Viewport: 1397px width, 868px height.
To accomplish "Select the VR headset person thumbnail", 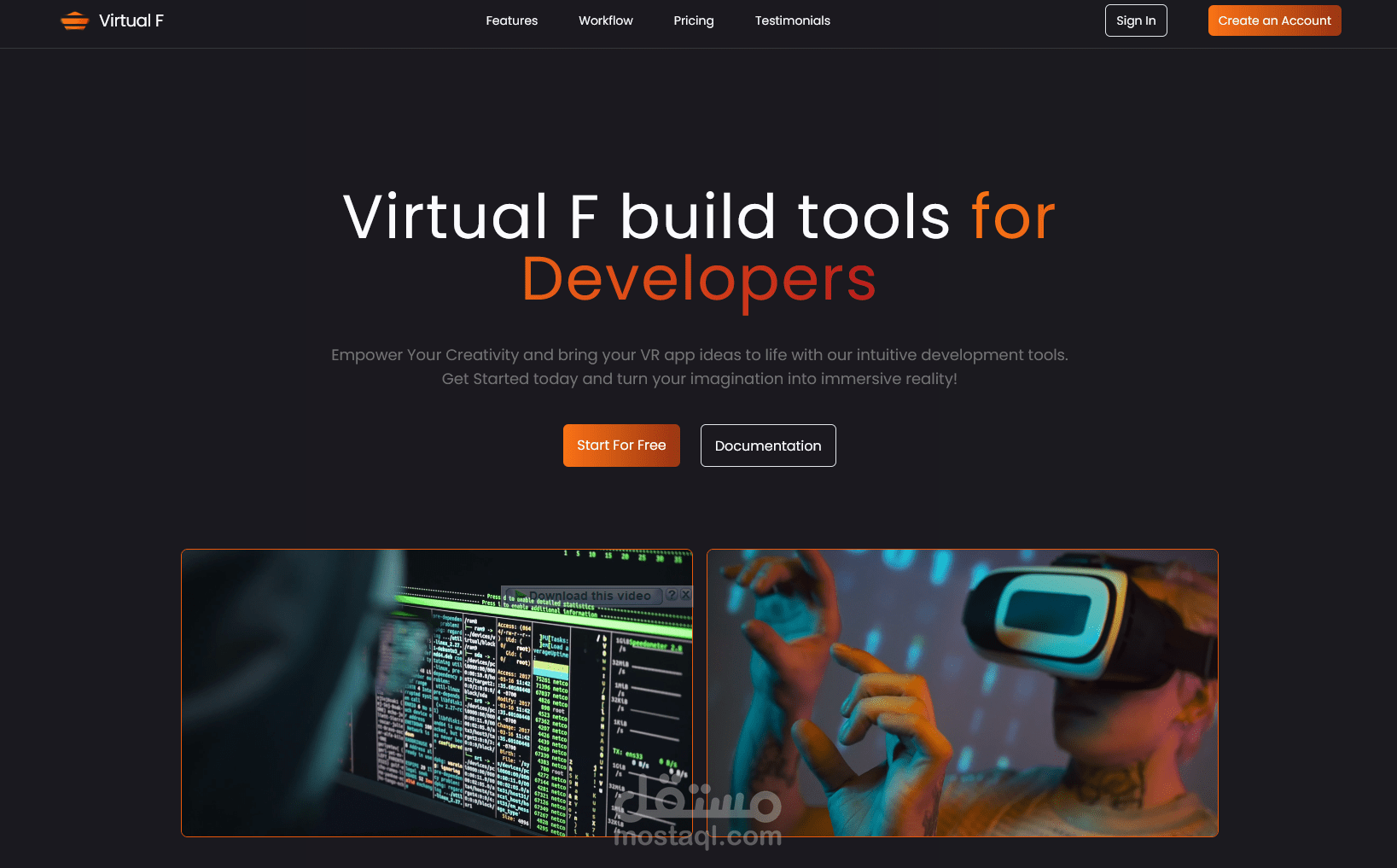I will click(963, 693).
